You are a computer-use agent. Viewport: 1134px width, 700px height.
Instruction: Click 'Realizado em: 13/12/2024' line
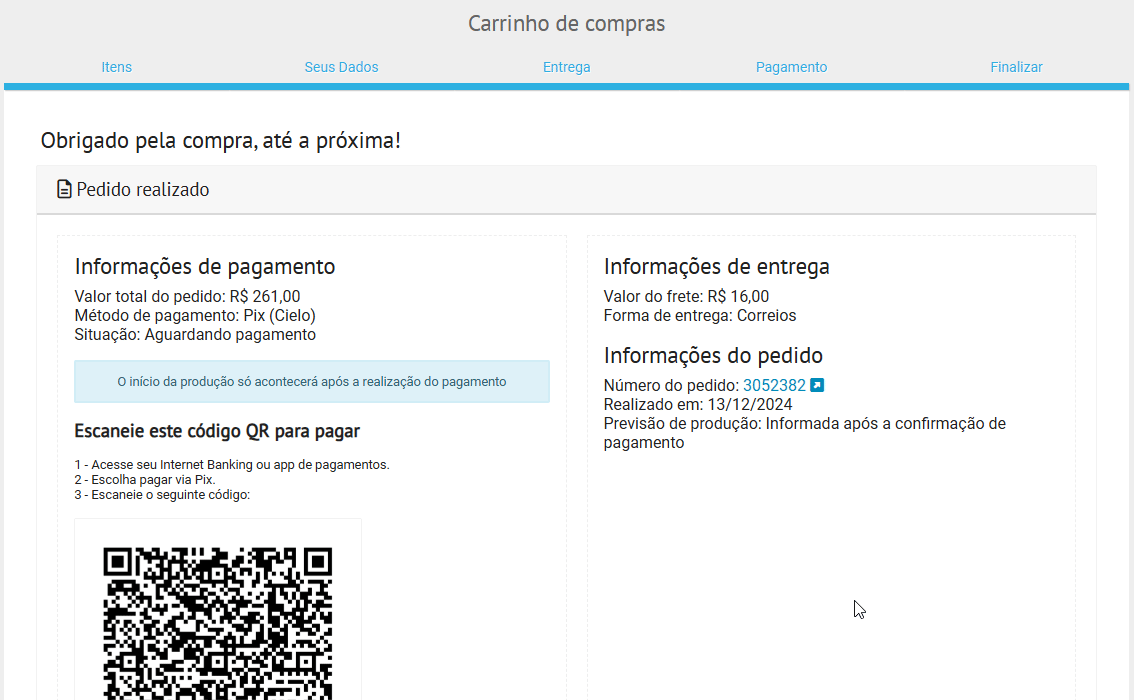pos(698,404)
